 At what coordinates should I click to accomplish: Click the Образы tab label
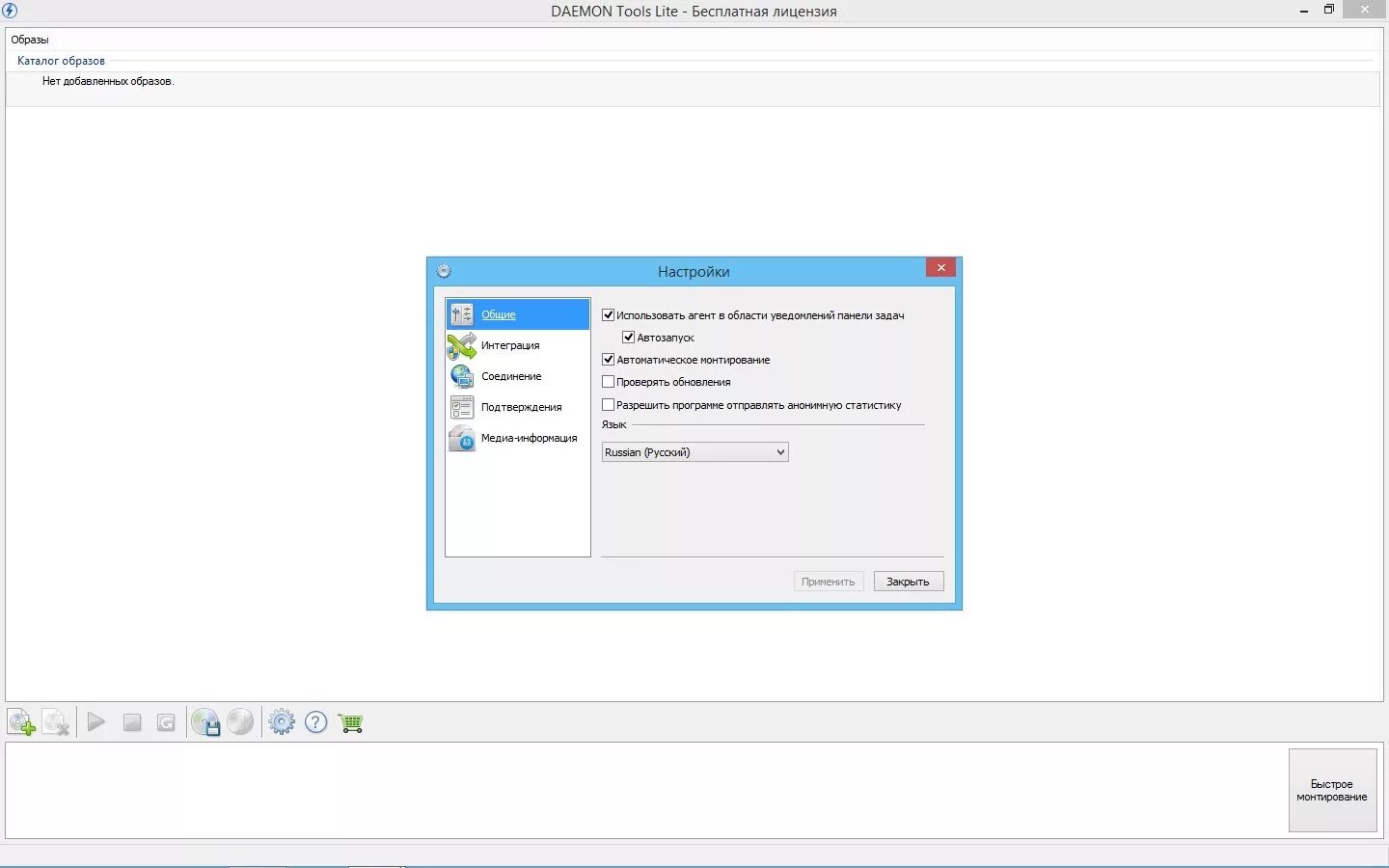30,40
